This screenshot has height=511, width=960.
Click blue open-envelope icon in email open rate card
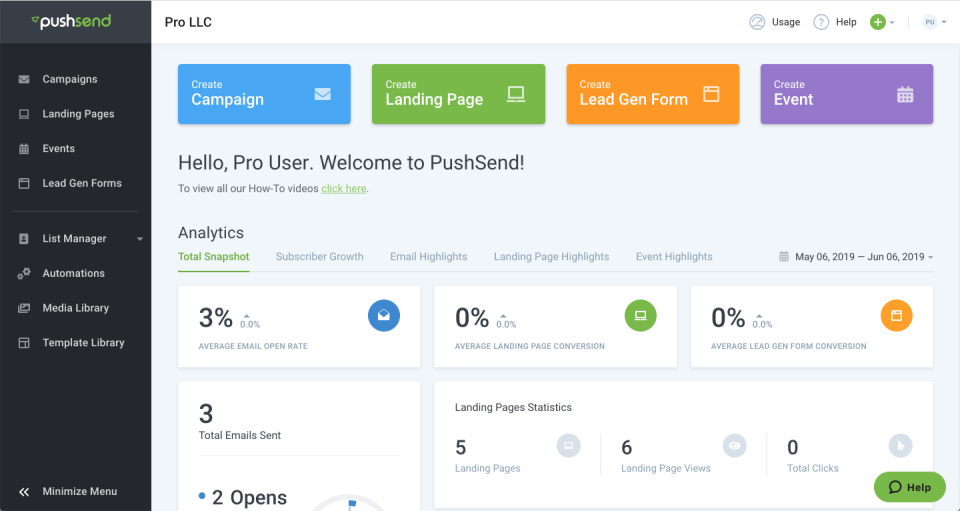tap(384, 315)
